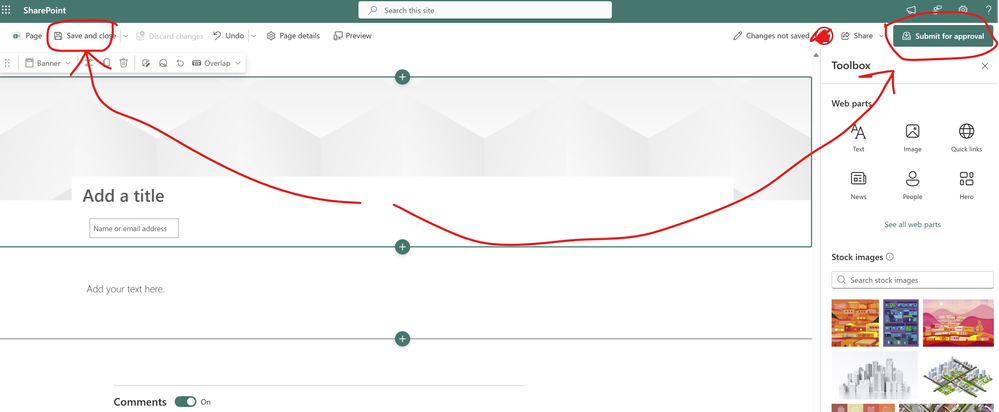Click the reset image icon in banner toolbar
999x412 pixels.
180,63
